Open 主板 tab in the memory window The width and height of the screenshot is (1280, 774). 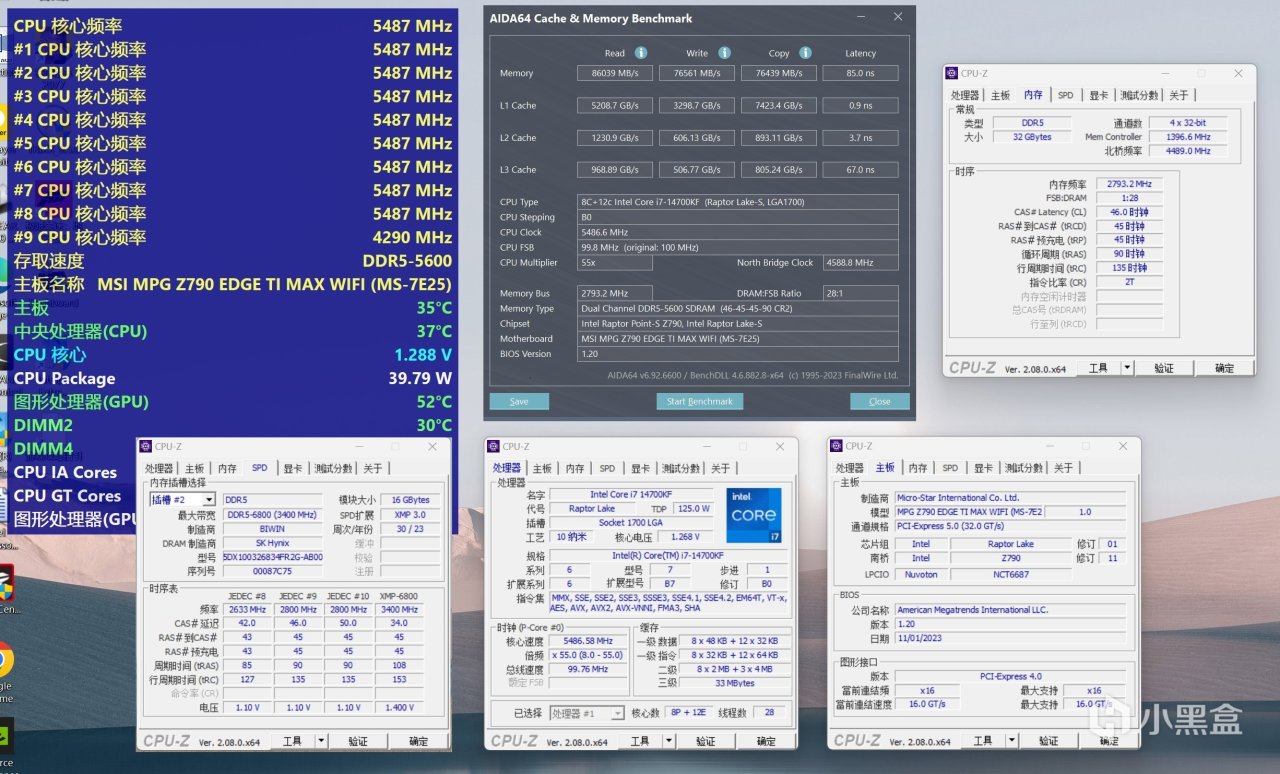pos(1001,95)
